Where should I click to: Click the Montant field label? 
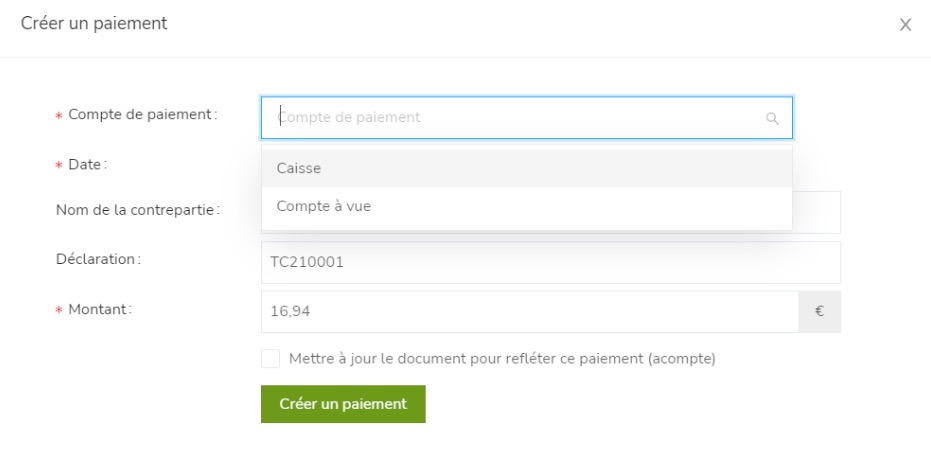(x=99, y=309)
